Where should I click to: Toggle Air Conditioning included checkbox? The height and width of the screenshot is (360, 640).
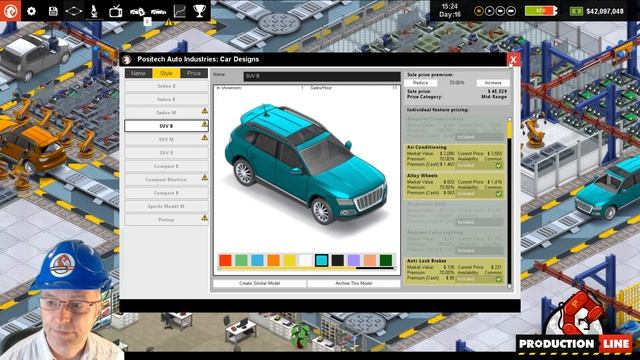(499, 165)
